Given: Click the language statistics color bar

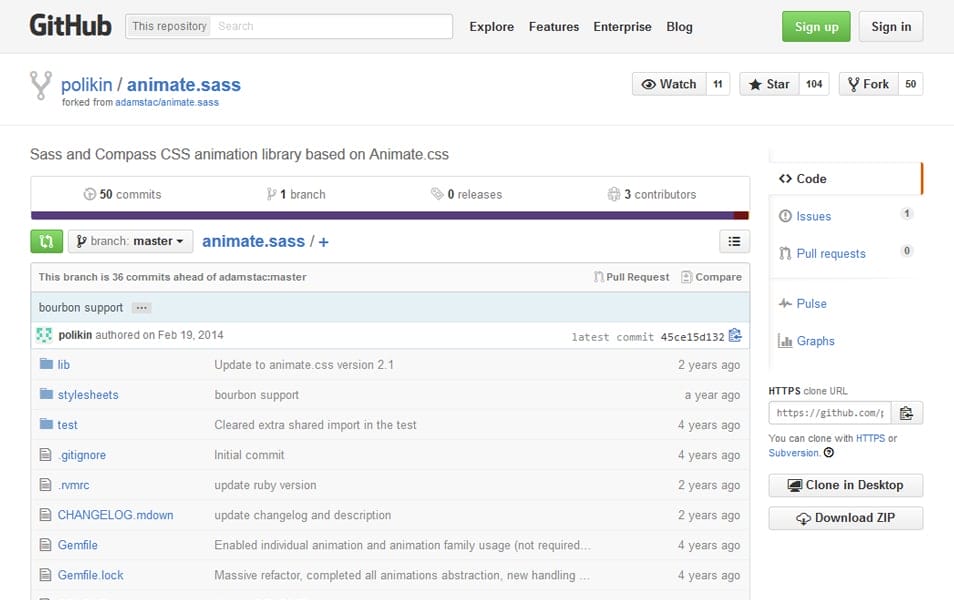Looking at the screenshot, I should (390, 215).
